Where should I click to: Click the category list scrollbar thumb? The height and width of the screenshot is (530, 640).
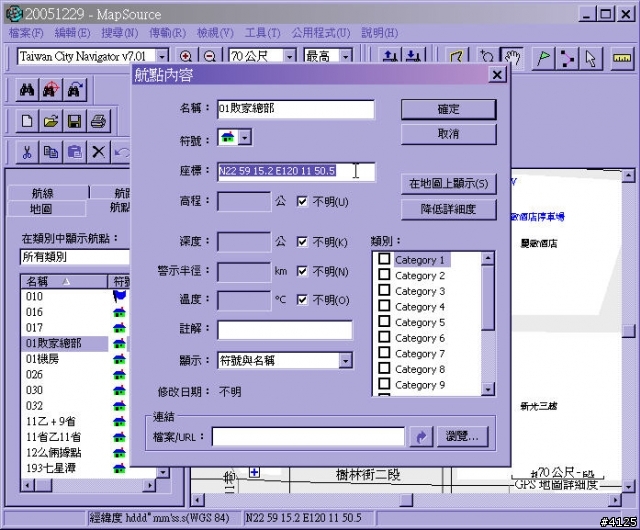click(x=488, y=298)
